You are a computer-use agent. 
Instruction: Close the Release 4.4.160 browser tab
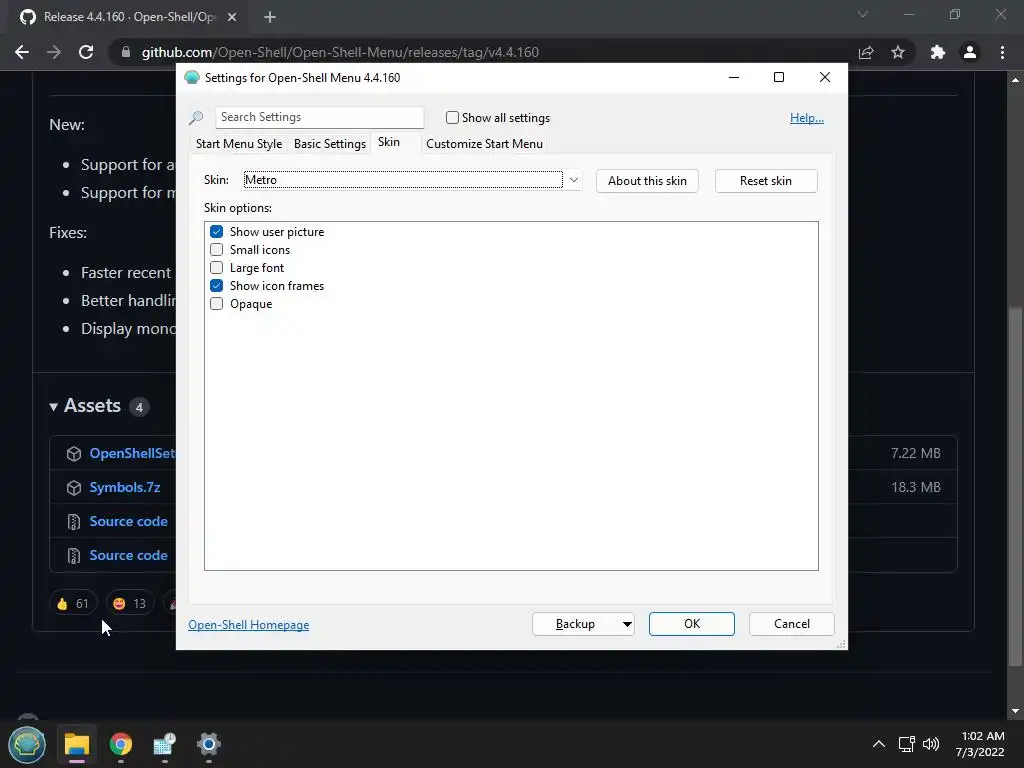point(232,17)
